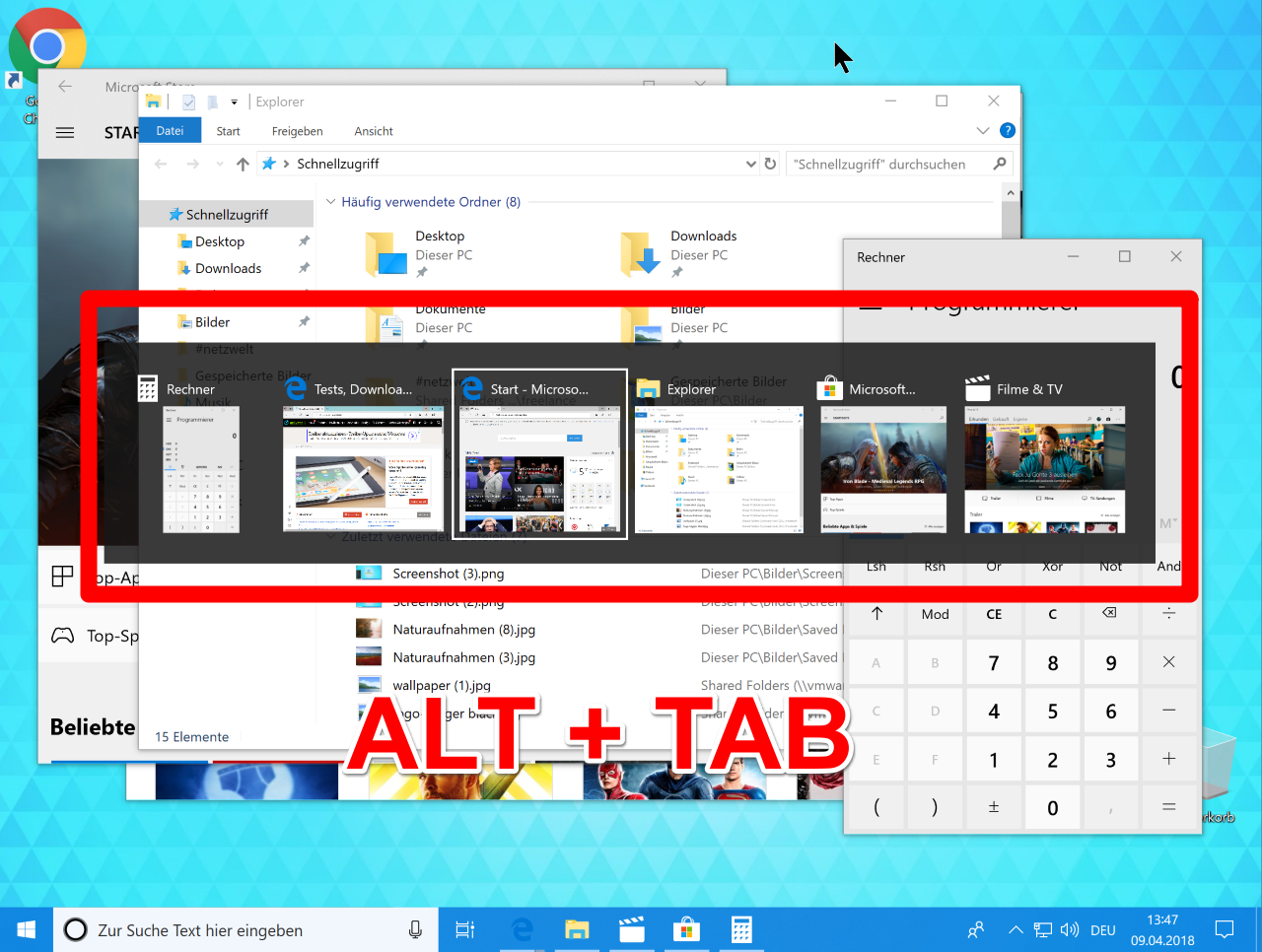Click the equals button in Rechner
Viewport: 1262px width, 952px height.
[x=1168, y=807]
